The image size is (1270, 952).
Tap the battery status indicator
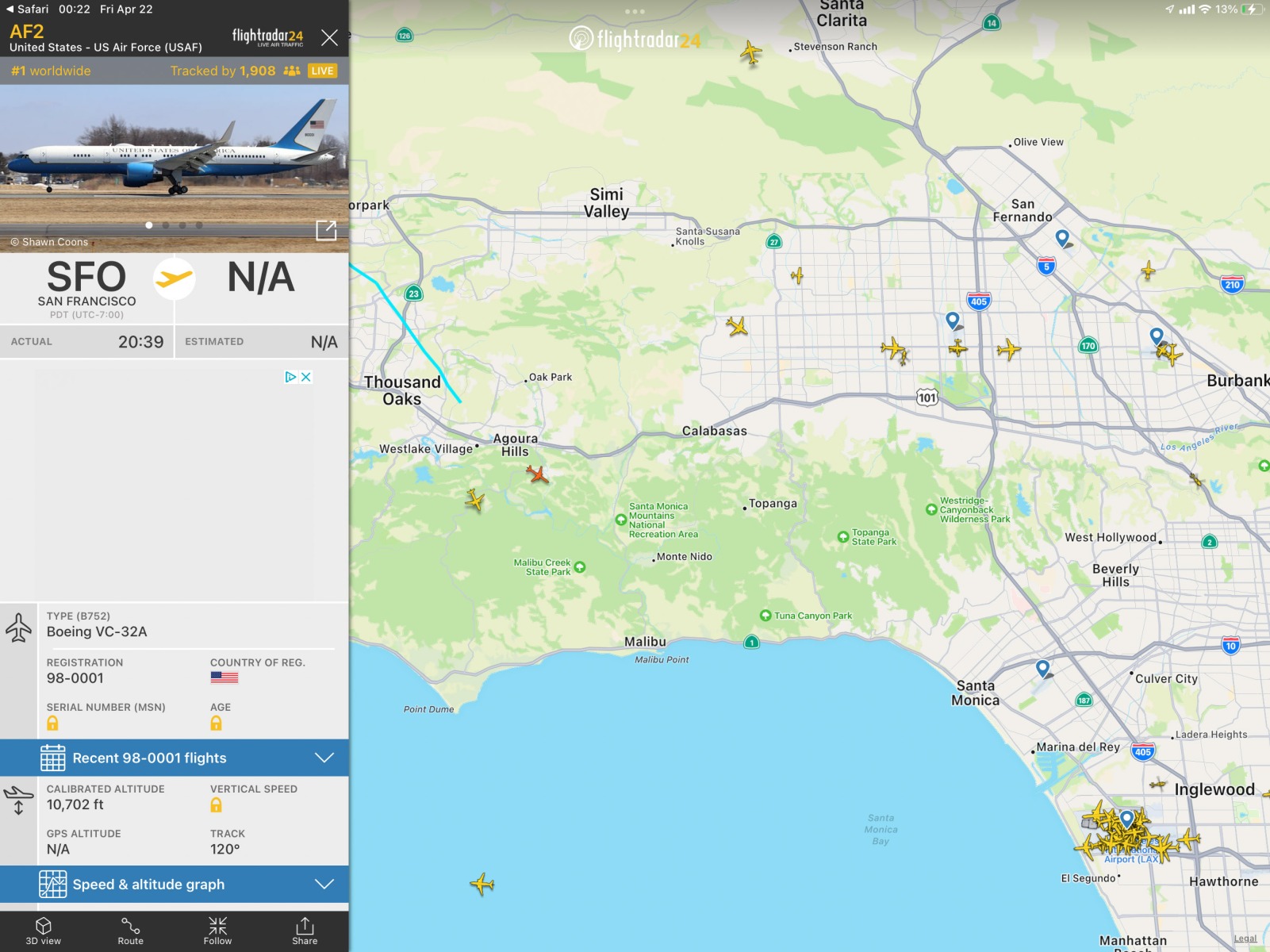1239,9
